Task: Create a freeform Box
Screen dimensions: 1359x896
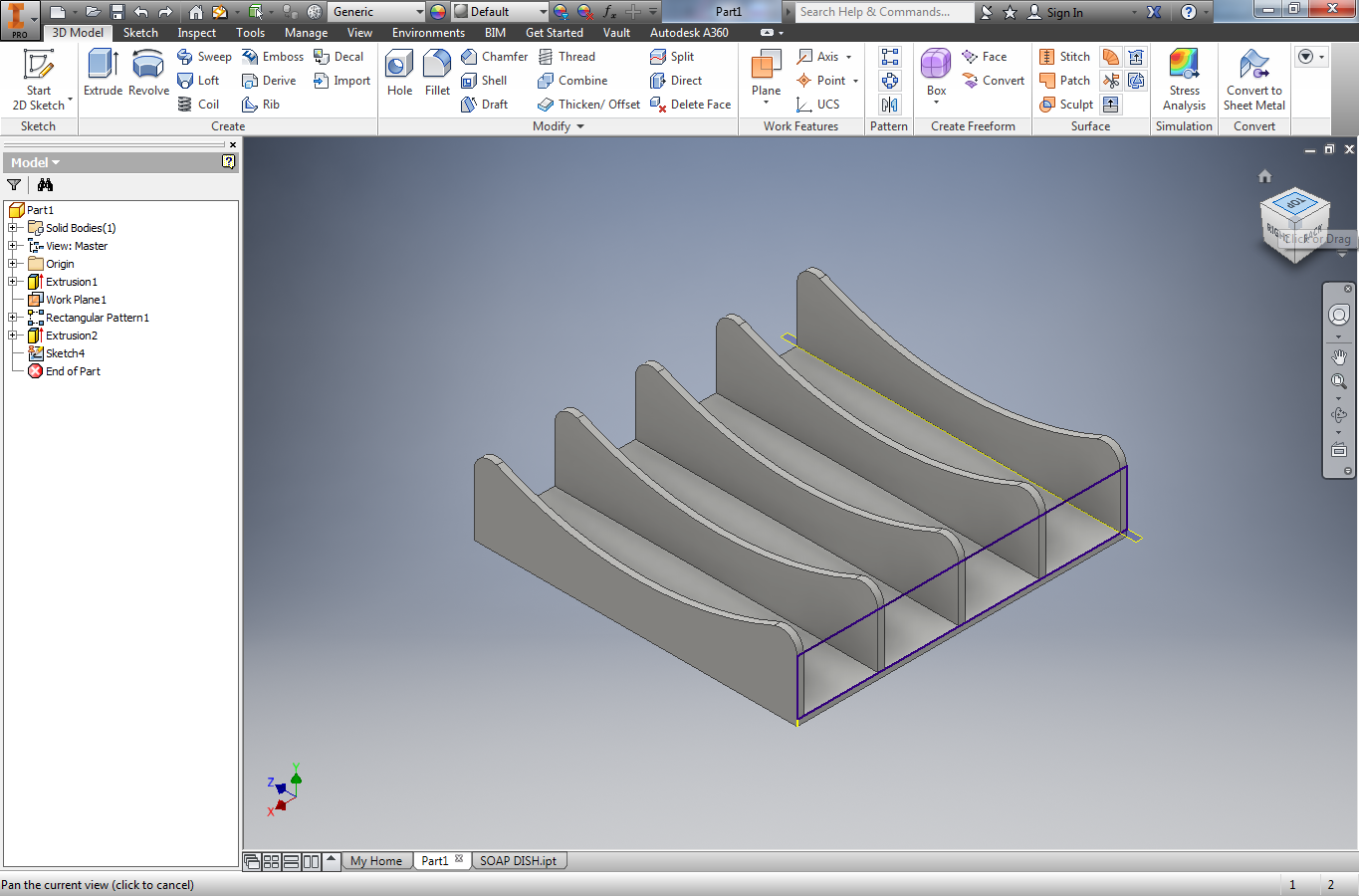Action: tap(936, 75)
